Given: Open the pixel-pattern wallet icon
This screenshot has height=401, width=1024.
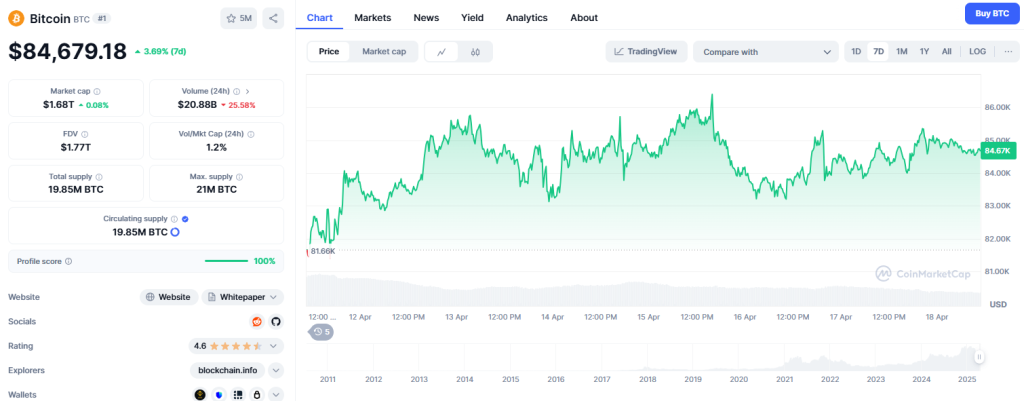Looking at the screenshot, I should pos(238,394).
